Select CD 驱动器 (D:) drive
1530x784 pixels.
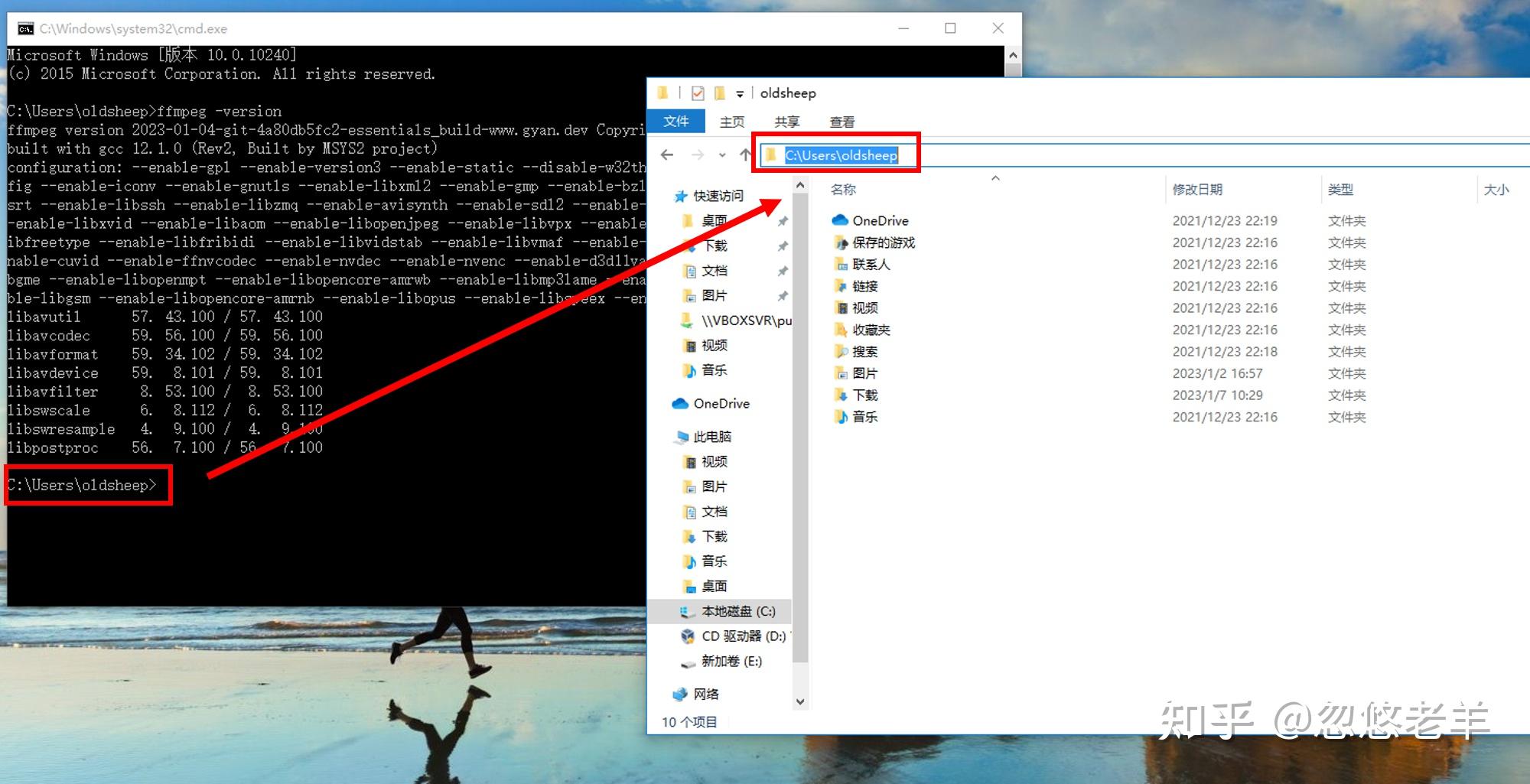pos(734,636)
